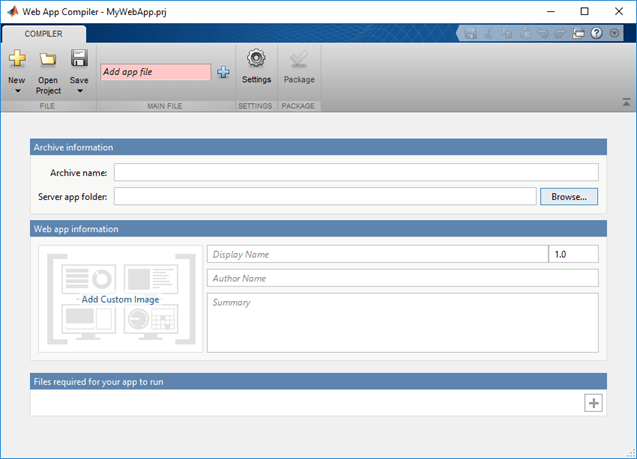Click the version field showing 1.0

click(573, 254)
